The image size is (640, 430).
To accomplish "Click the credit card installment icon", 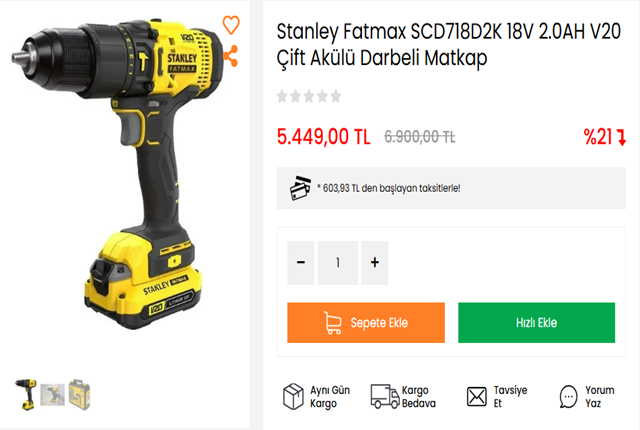I will (x=300, y=188).
